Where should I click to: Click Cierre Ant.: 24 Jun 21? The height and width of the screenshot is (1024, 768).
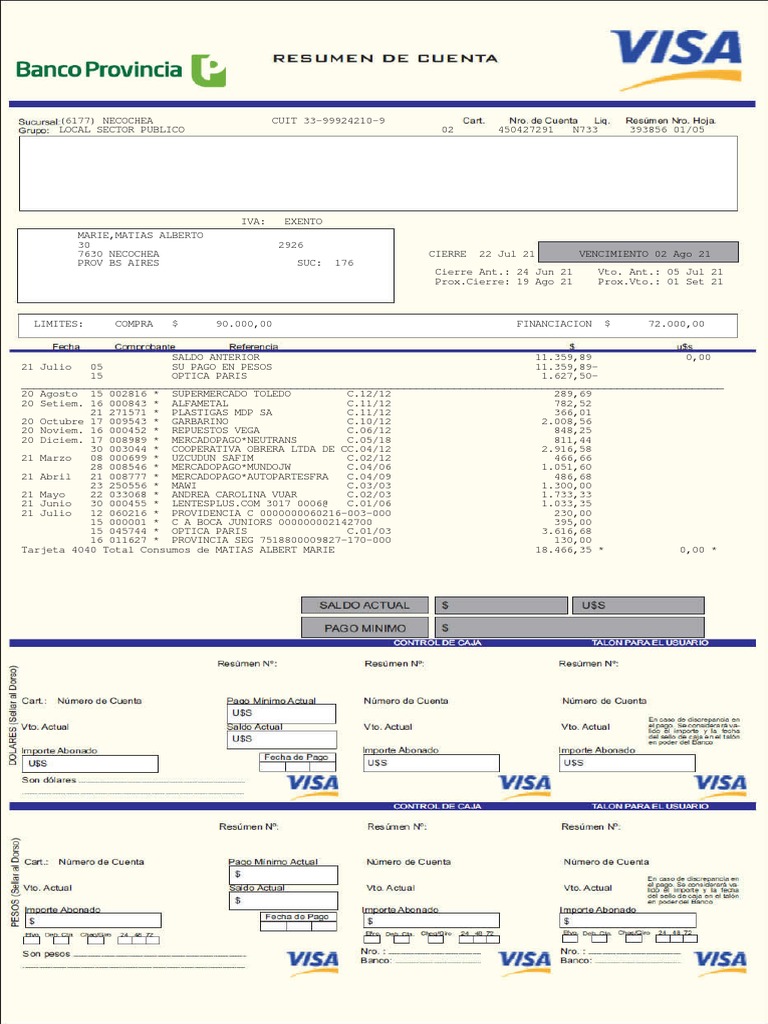coord(504,272)
